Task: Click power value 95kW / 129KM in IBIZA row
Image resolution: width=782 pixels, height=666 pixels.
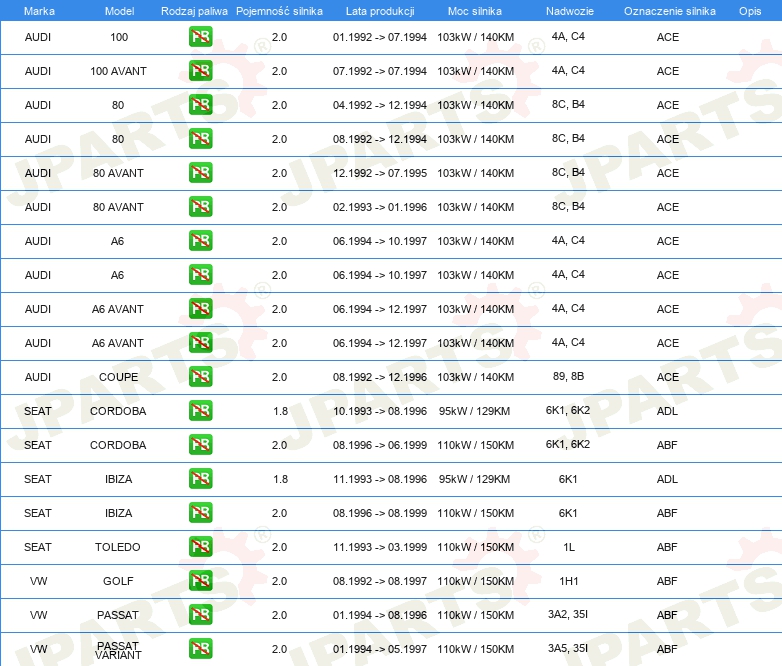Action: point(474,479)
